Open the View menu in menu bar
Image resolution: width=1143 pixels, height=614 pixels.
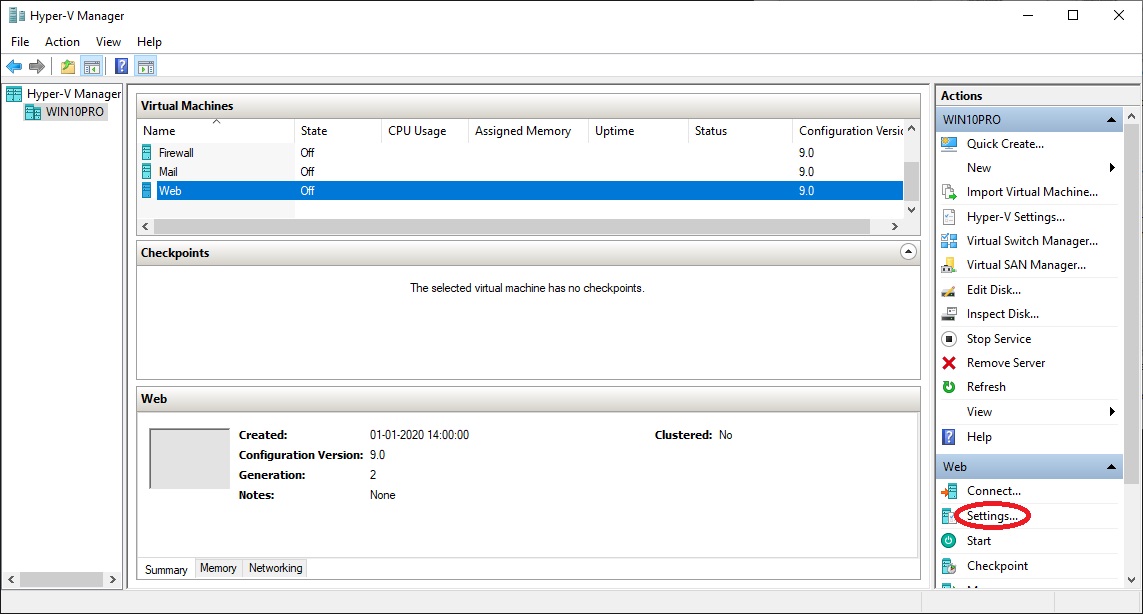108,42
